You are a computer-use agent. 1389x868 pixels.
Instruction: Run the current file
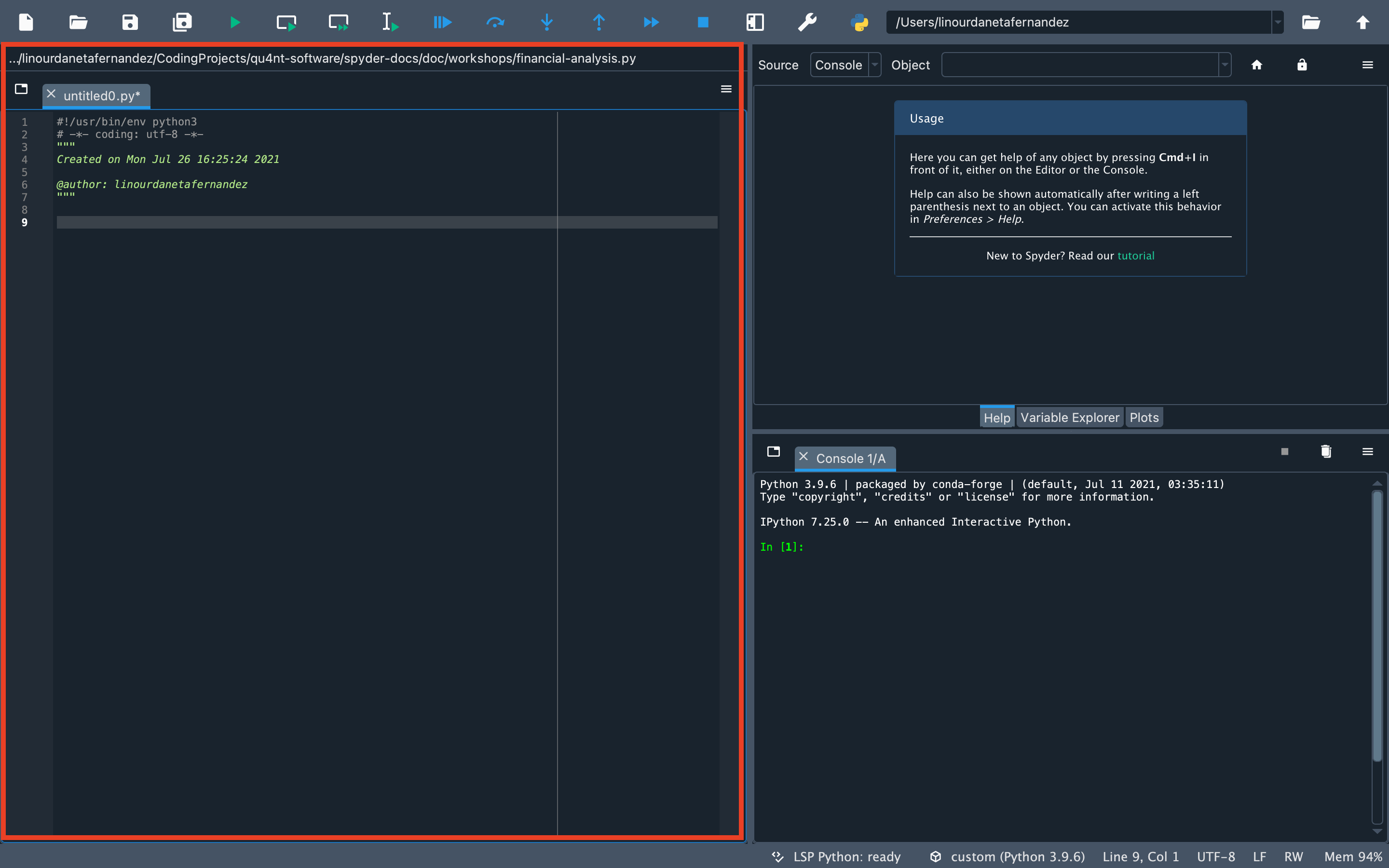235,22
